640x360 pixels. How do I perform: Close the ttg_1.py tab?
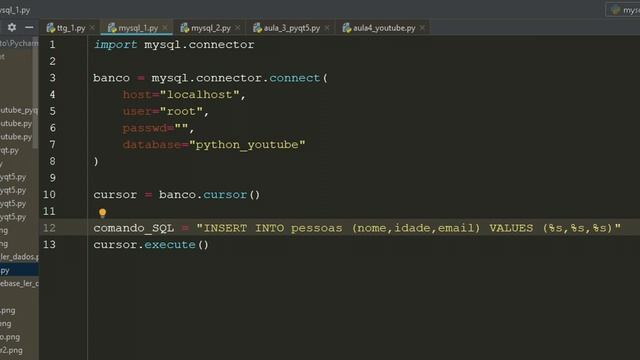point(92,28)
